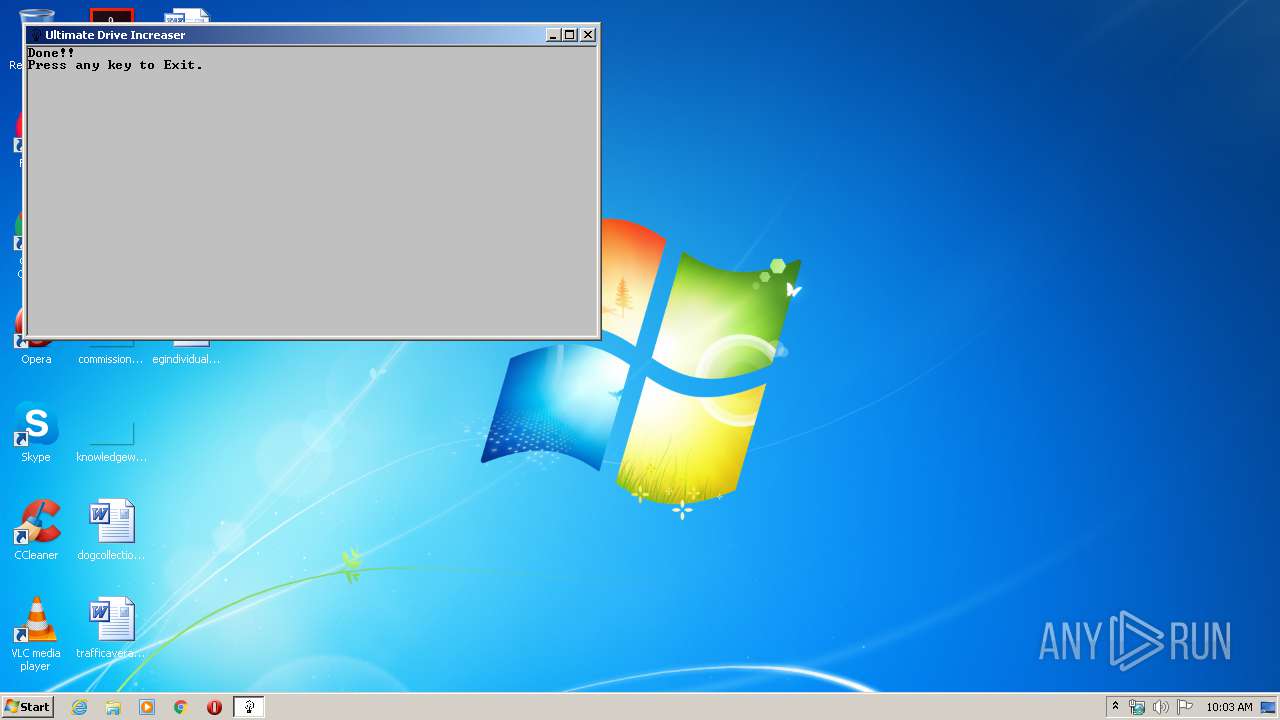Screen dimensions: 1280x720
Task: Select the Skype desktop shortcut
Action: tap(36, 433)
